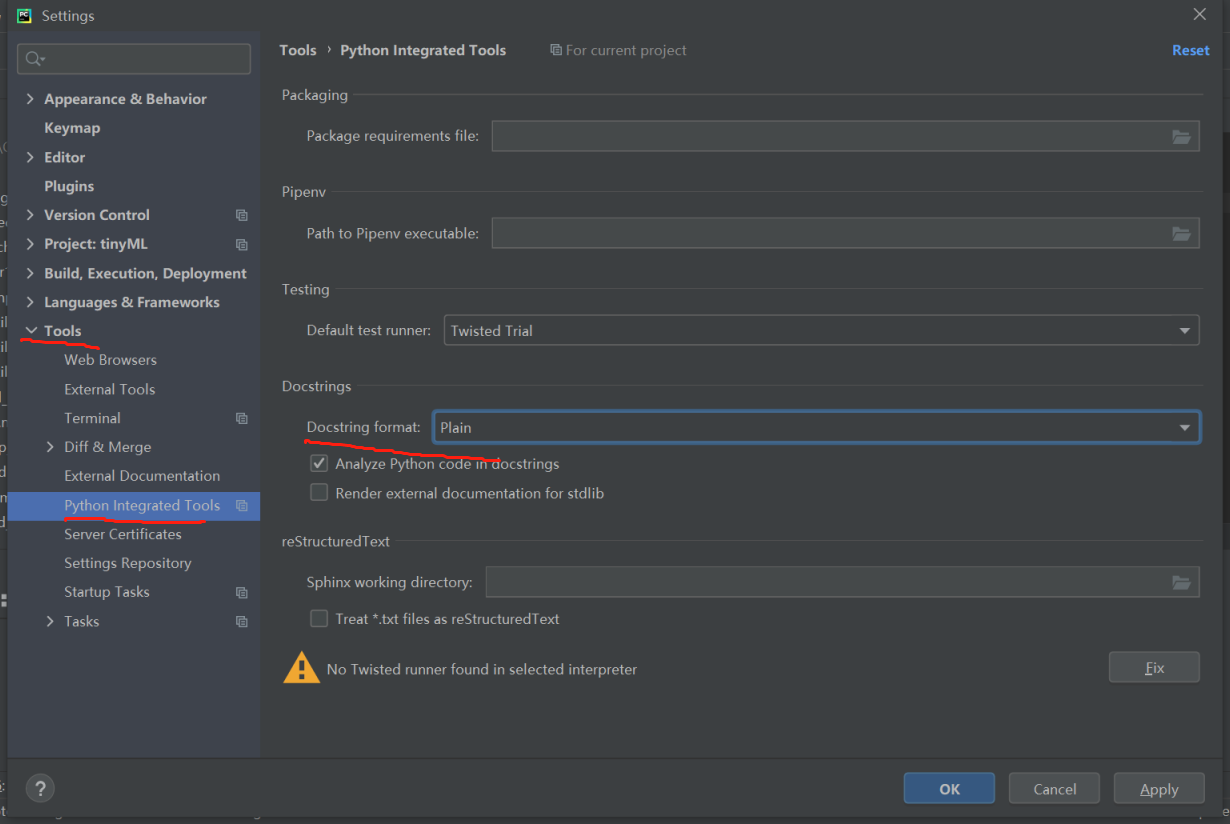1230x824 pixels.
Task: Click folder icon for Sphinx working directory
Action: click(x=1181, y=582)
